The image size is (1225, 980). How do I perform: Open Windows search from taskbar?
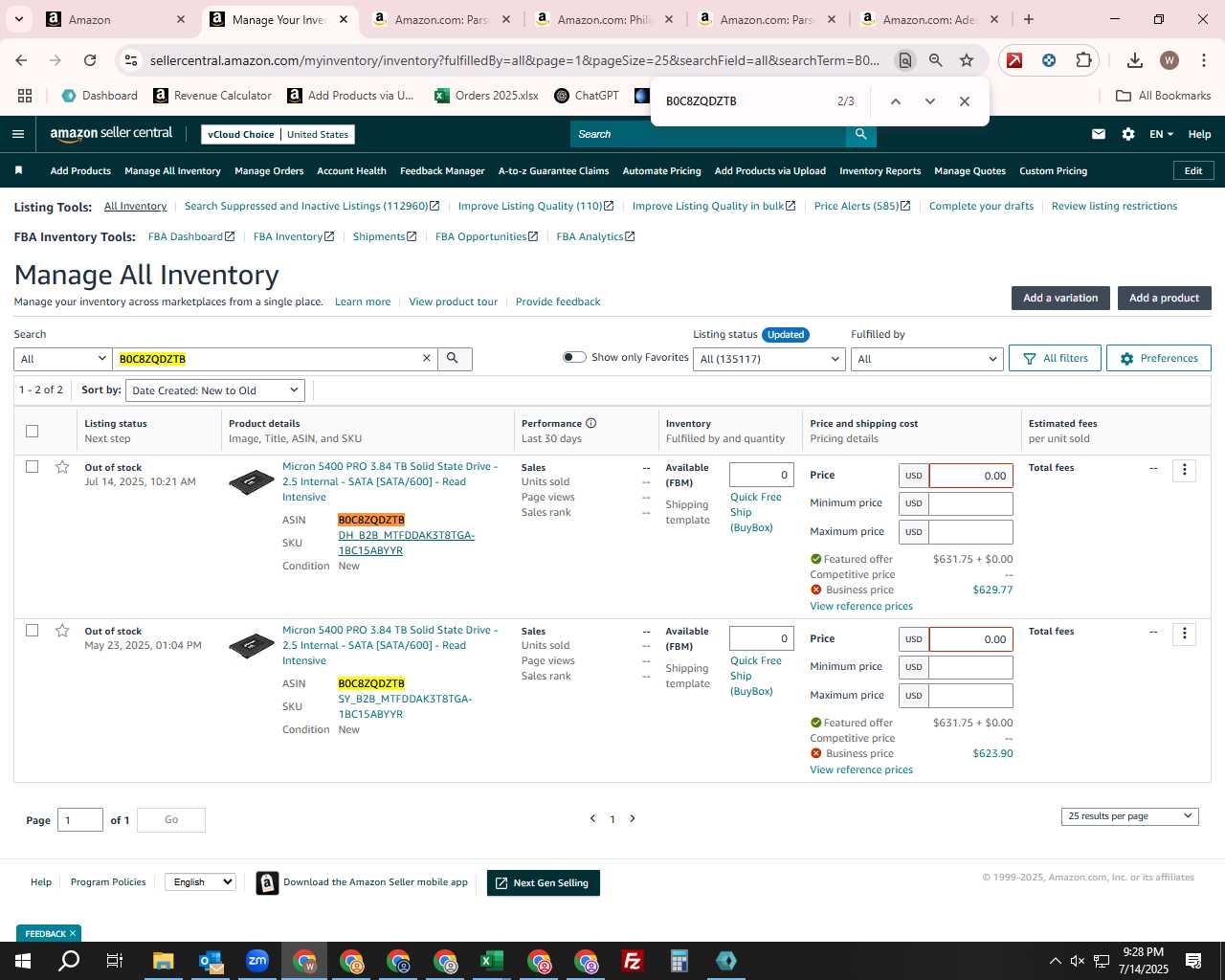(69, 961)
